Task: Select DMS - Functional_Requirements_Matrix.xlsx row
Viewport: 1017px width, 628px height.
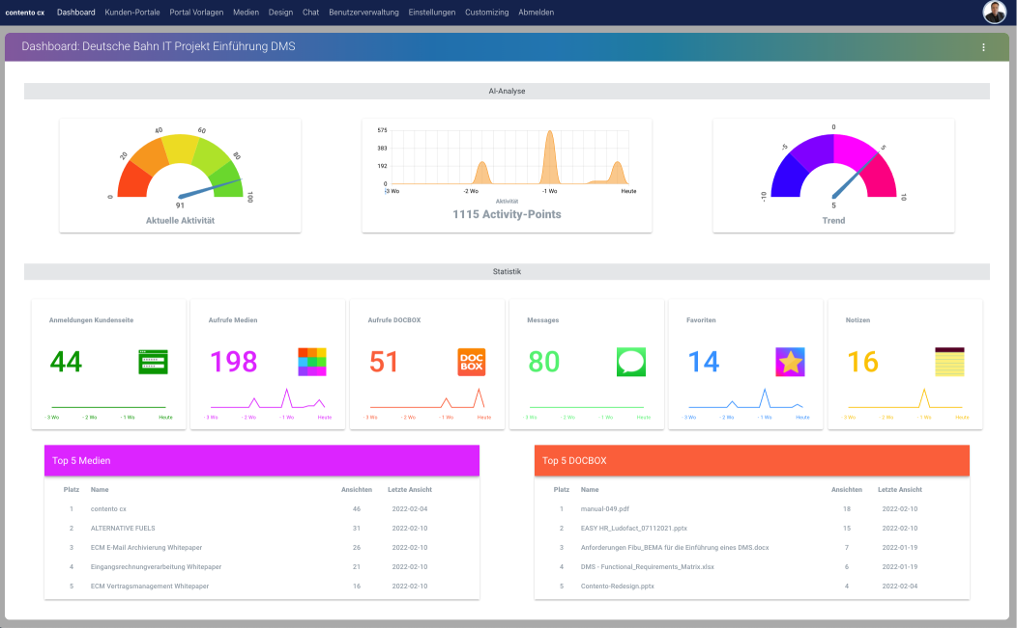Action: point(752,567)
